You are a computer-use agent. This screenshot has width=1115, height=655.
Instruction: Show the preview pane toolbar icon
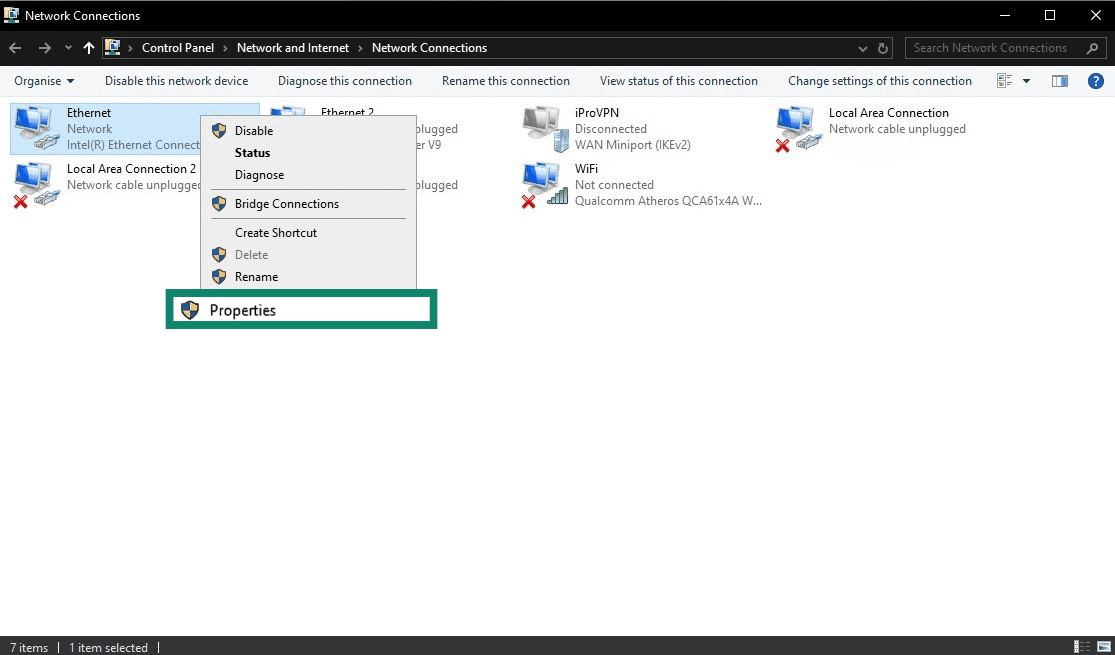point(1059,81)
